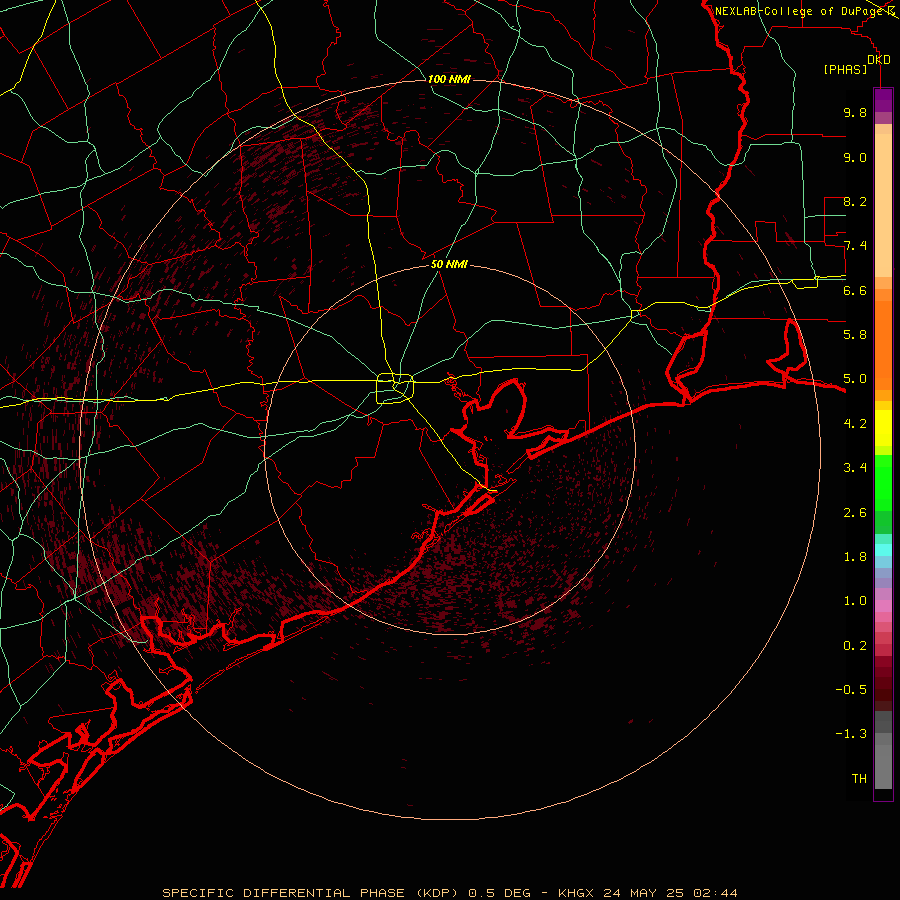The height and width of the screenshot is (900, 900).
Task: Click the -1.3 legend value
Action: point(851,734)
